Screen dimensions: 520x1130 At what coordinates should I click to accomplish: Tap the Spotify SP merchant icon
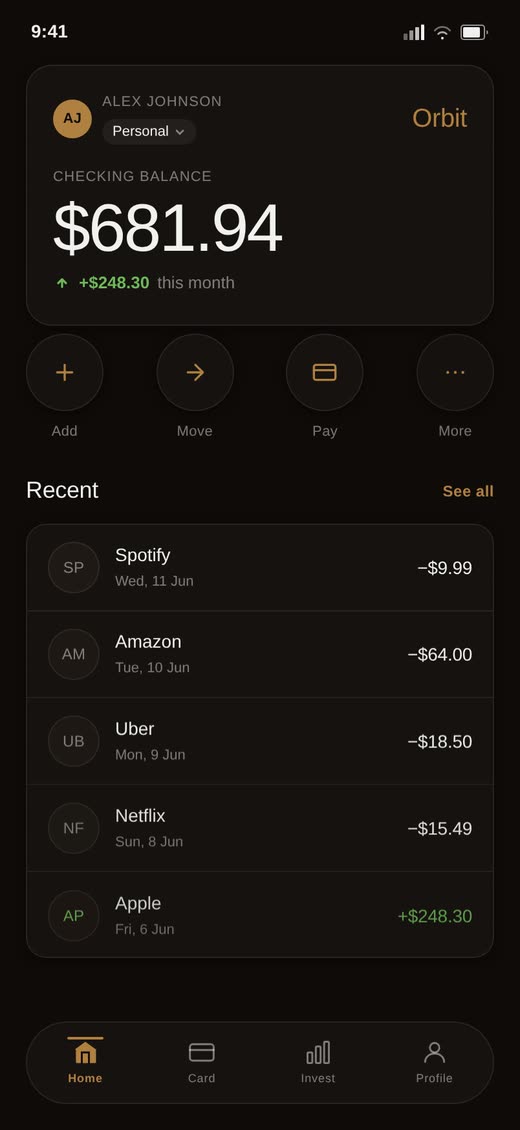click(73, 568)
